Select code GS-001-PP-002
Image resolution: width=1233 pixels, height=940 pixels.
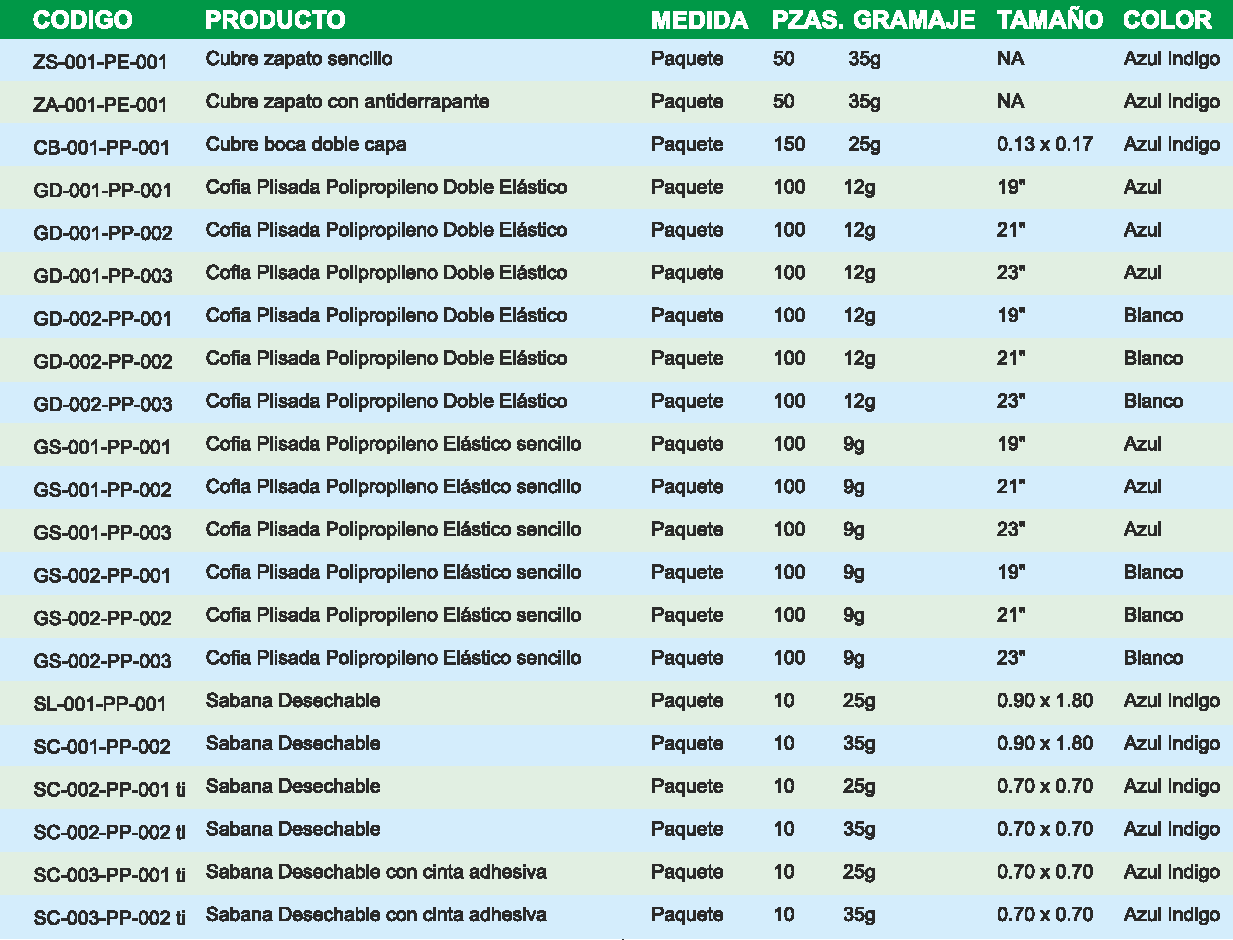102,490
